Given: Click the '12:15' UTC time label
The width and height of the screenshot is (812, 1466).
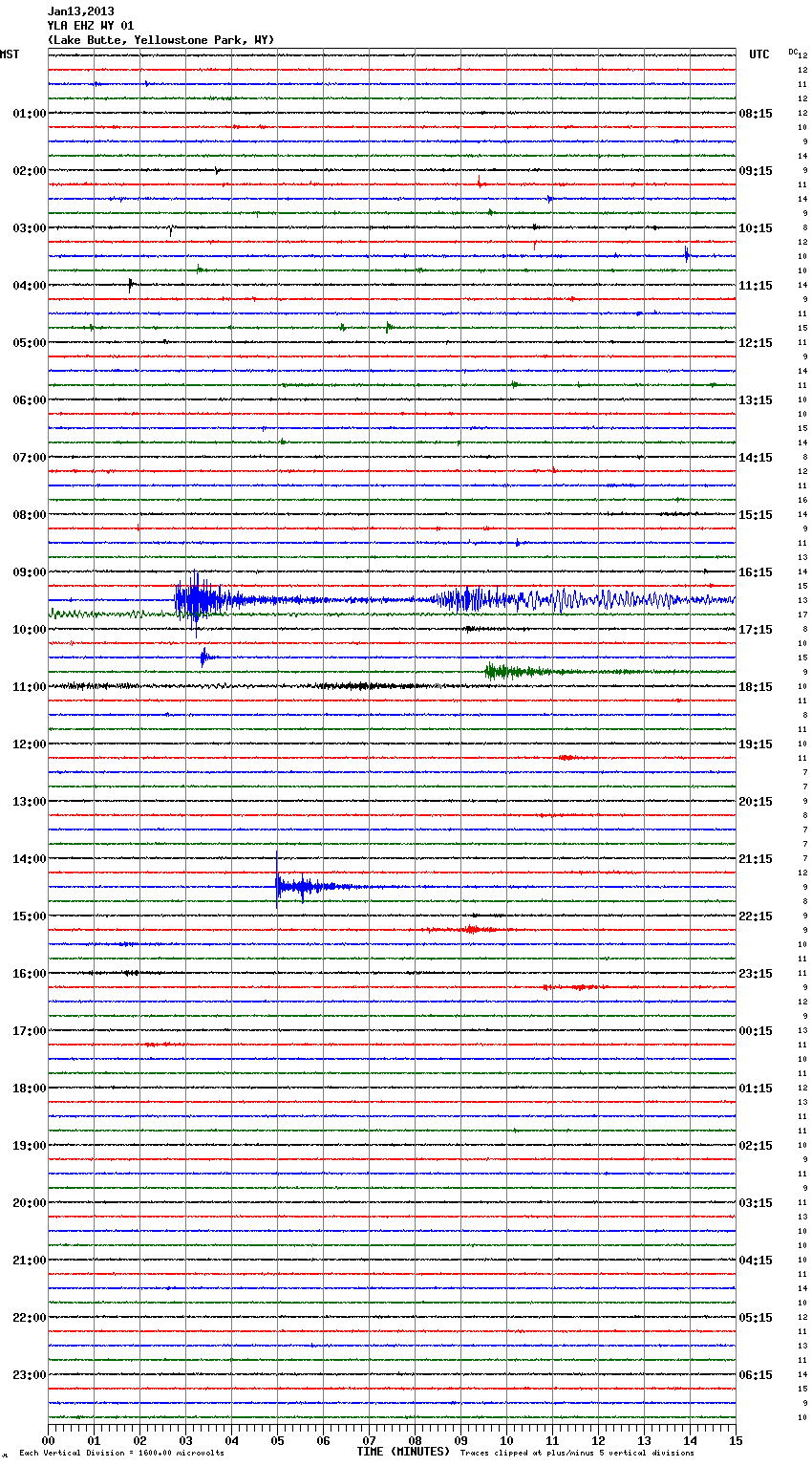Looking at the screenshot, I should [756, 343].
